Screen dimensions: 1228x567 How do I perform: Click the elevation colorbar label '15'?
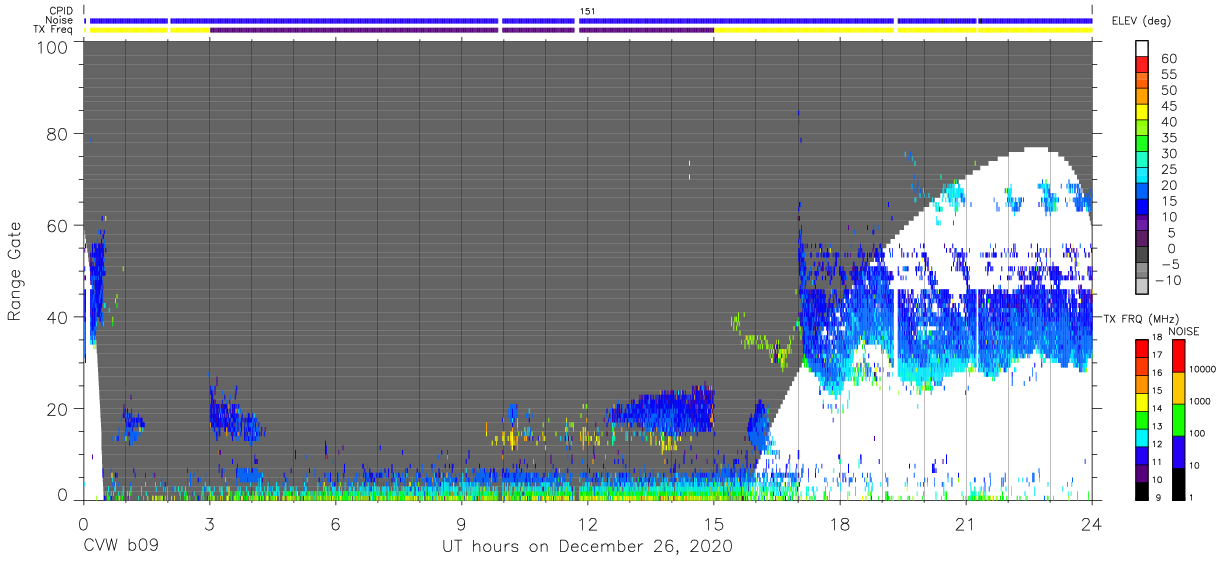pos(1168,201)
